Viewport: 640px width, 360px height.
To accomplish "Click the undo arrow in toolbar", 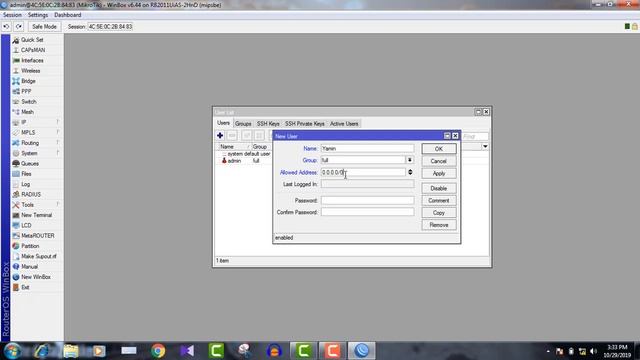I will tap(7, 27).
